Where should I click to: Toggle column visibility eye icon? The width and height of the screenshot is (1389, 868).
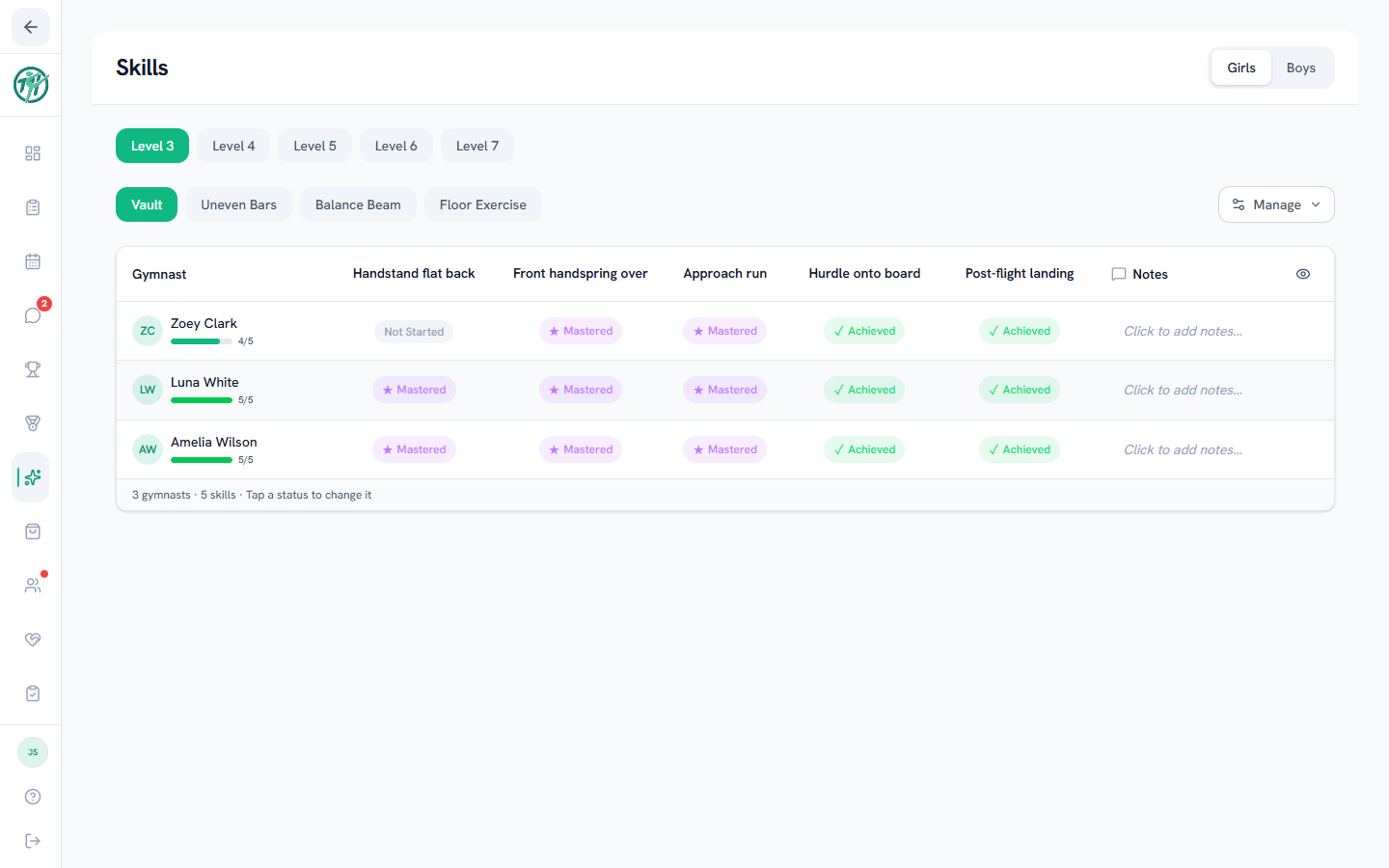click(1303, 274)
